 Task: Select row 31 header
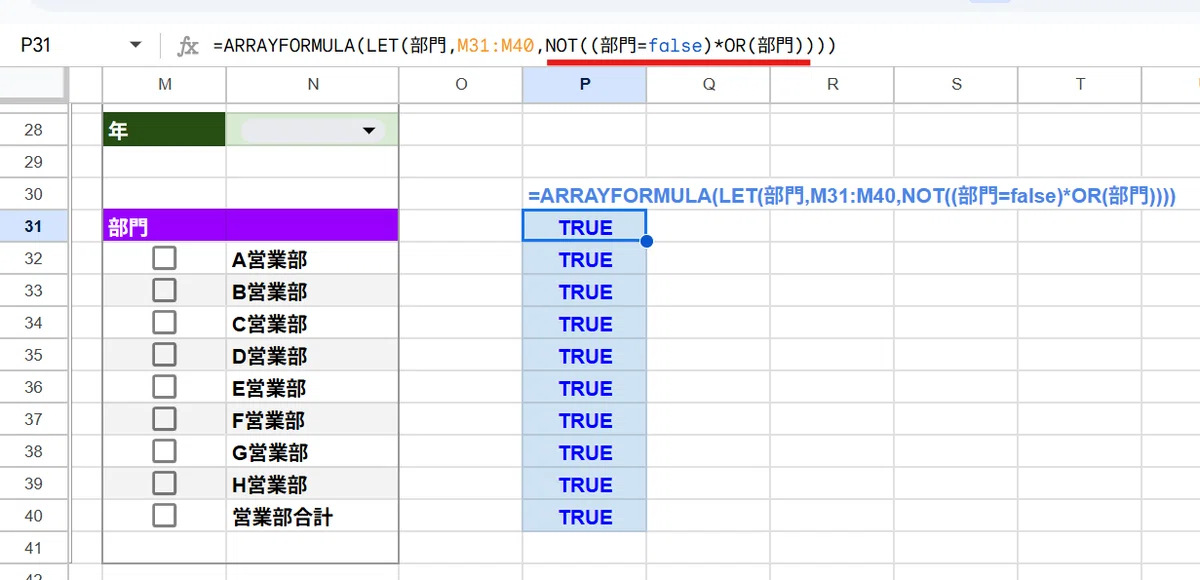pos(33,226)
